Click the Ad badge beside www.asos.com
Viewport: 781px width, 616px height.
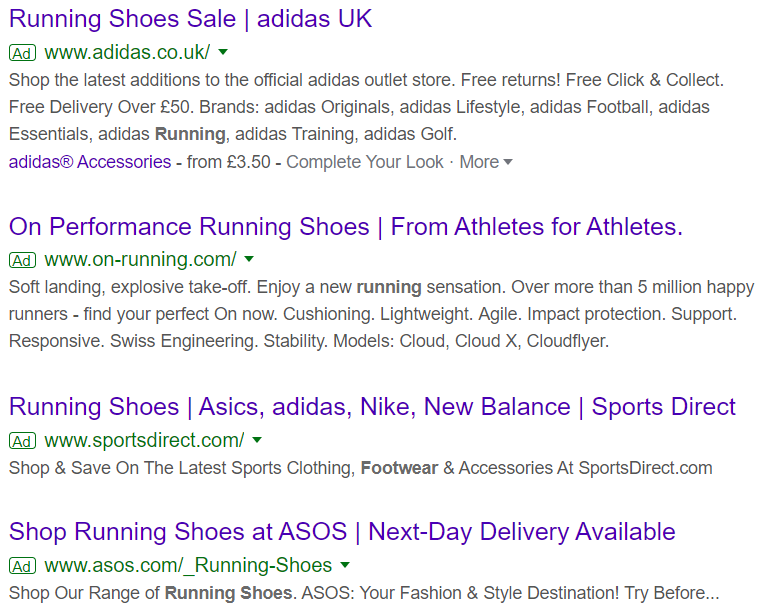(x=22, y=566)
